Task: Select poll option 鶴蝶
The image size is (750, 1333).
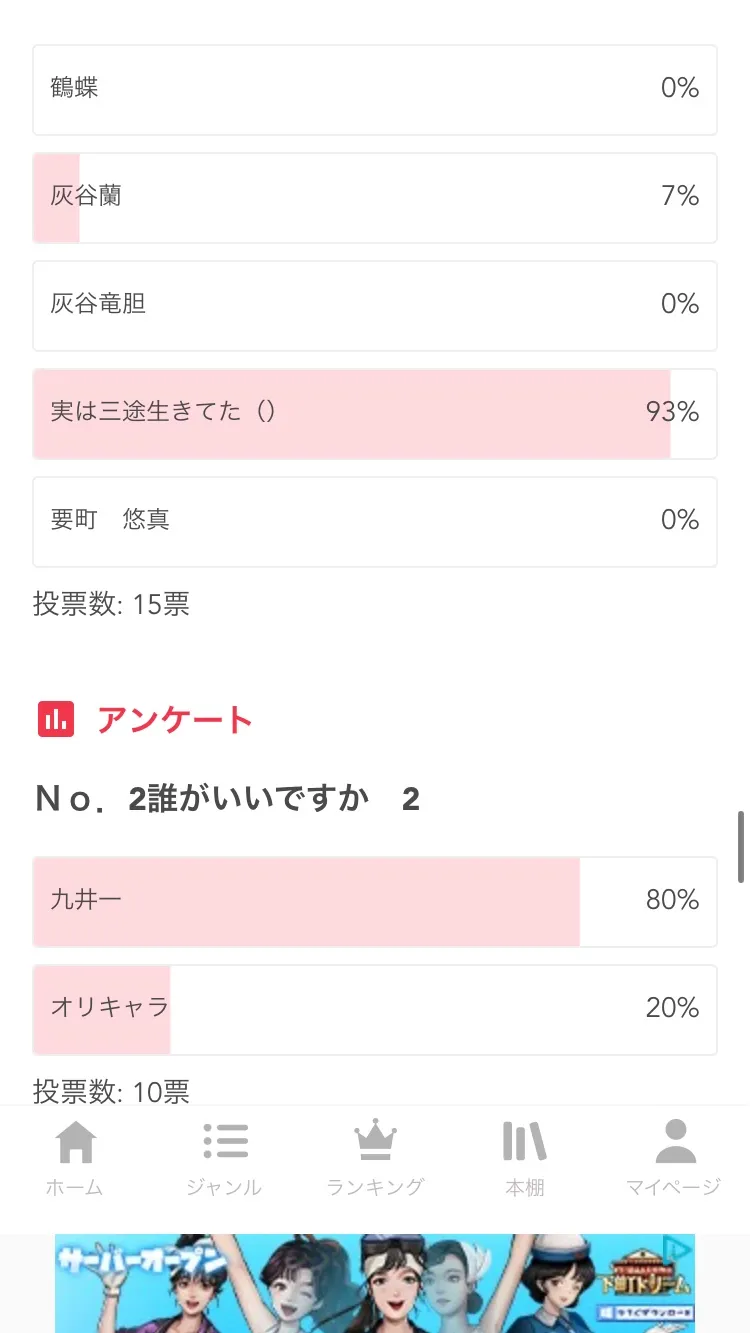Action: pyautogui.click(x=375, y=90)
